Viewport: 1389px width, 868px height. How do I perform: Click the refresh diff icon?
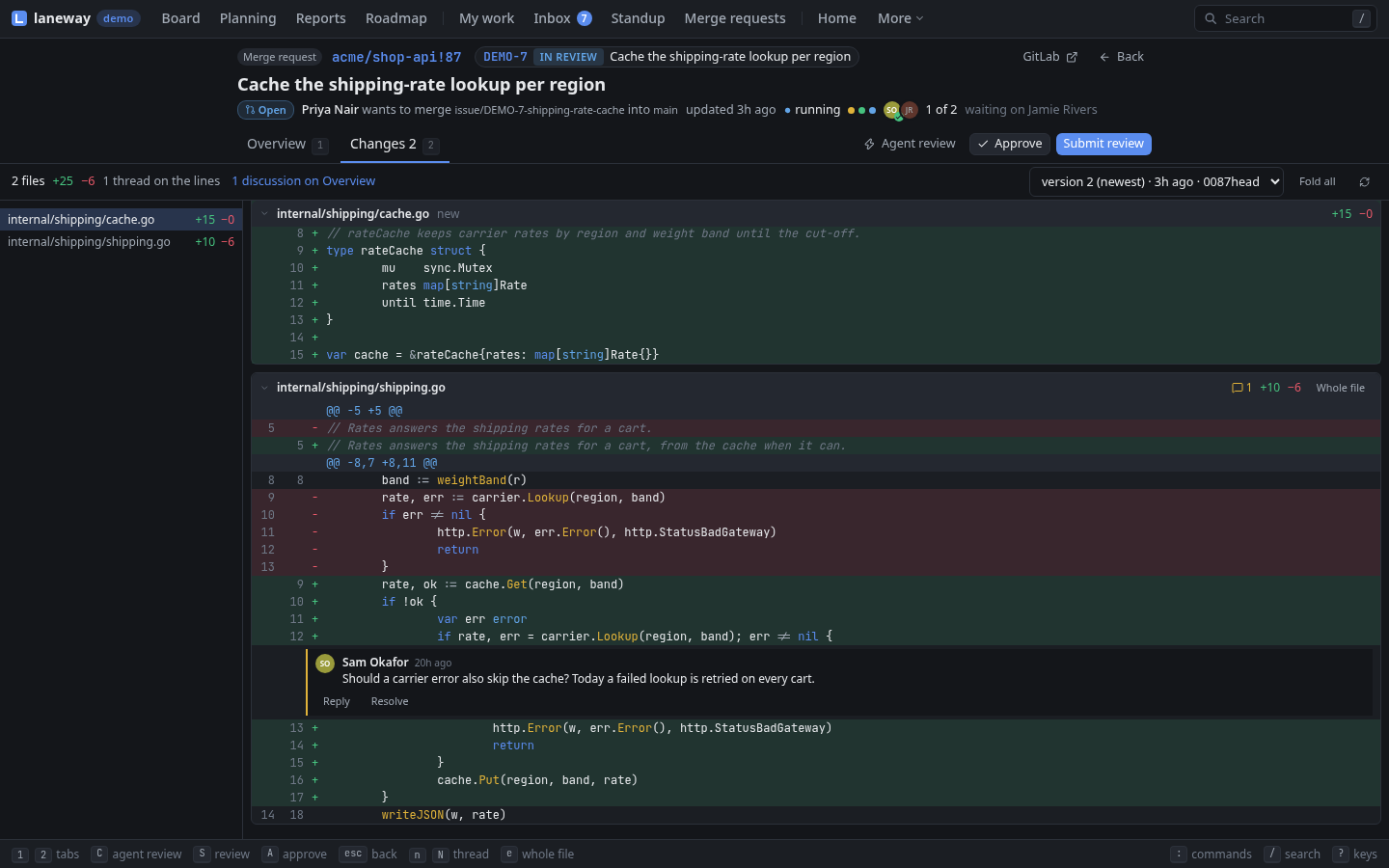1365,181
